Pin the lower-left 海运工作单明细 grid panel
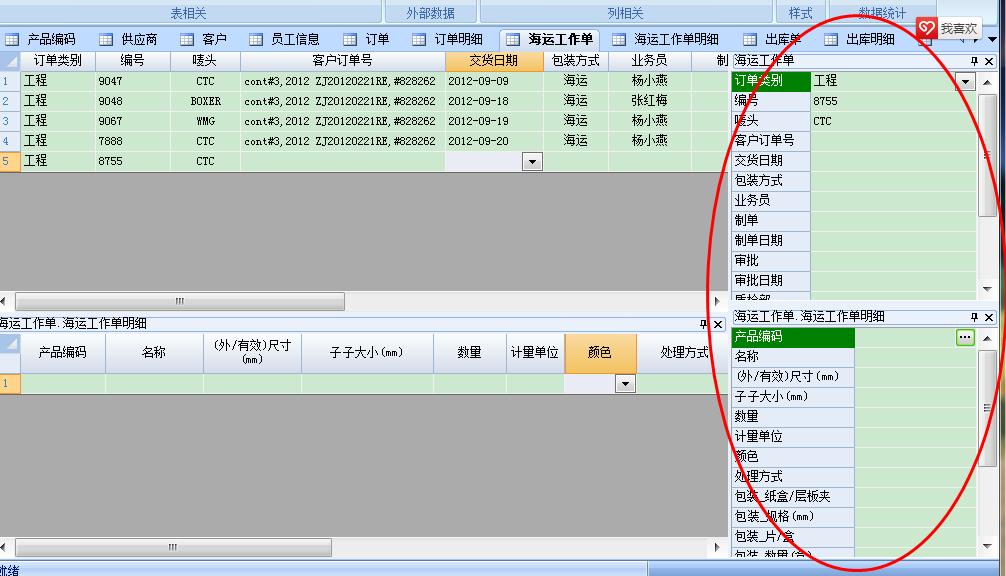 702,324
